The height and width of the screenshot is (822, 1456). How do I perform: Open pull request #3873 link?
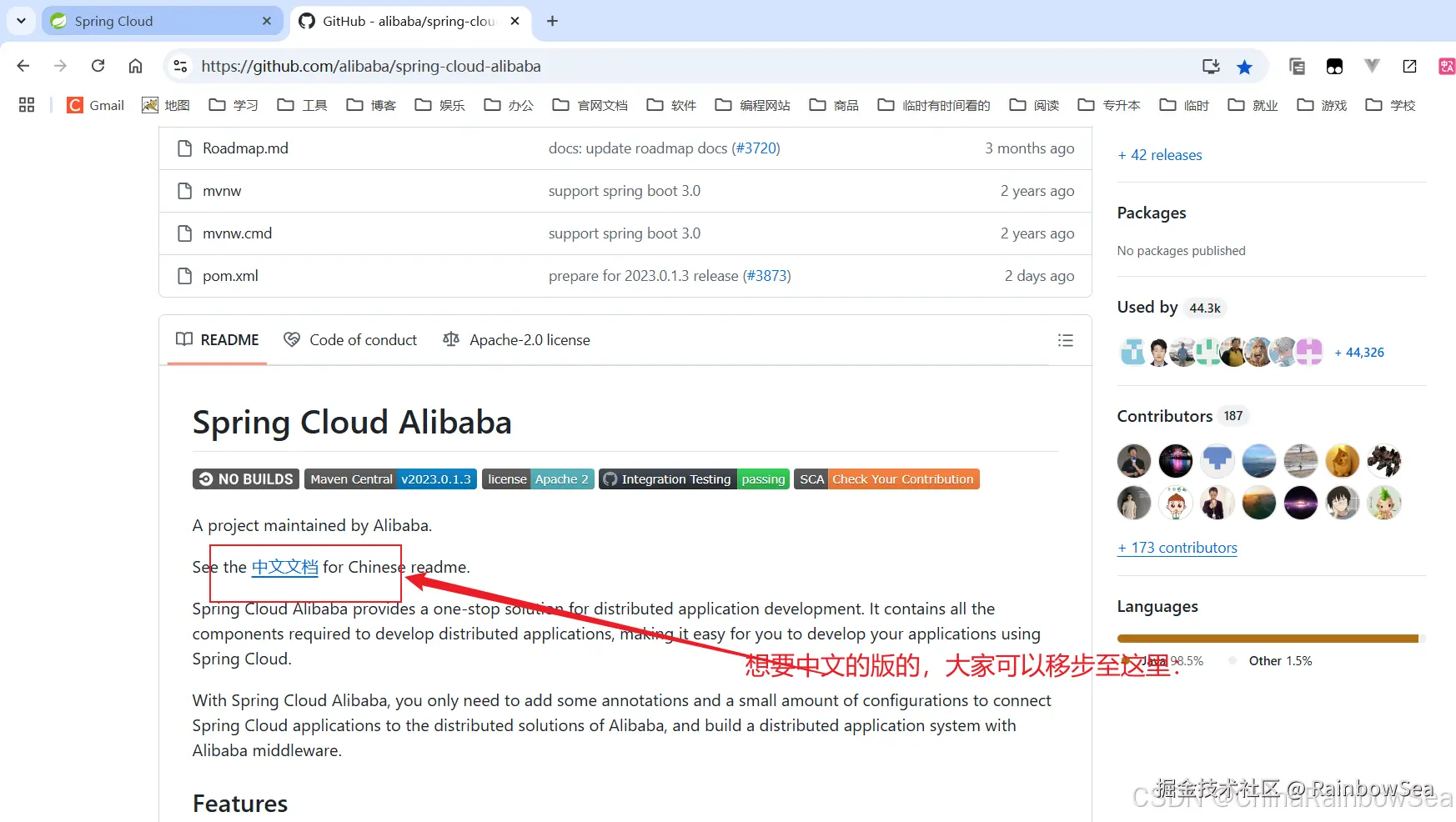tap(766, 276)
